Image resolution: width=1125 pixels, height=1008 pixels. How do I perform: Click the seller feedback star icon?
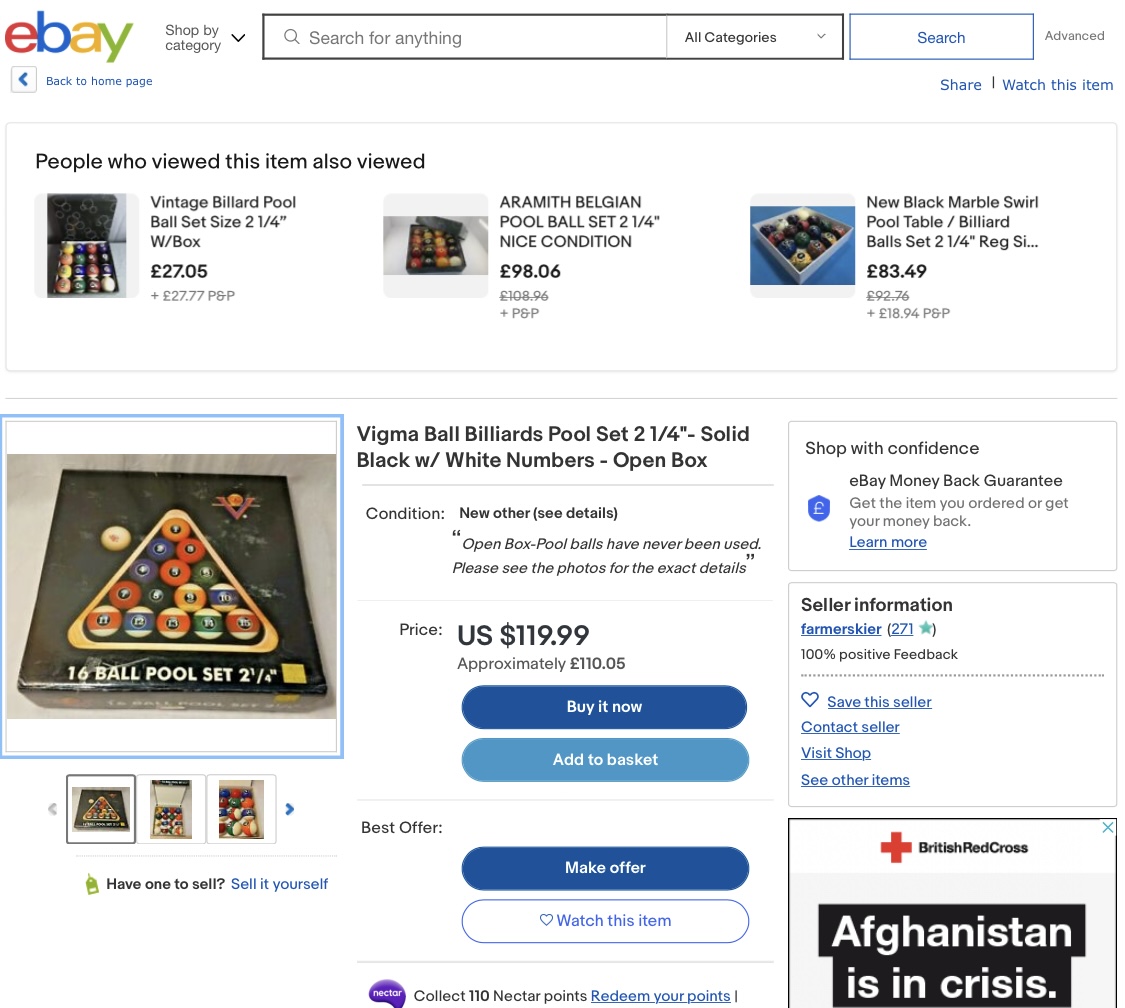(926, 628)
